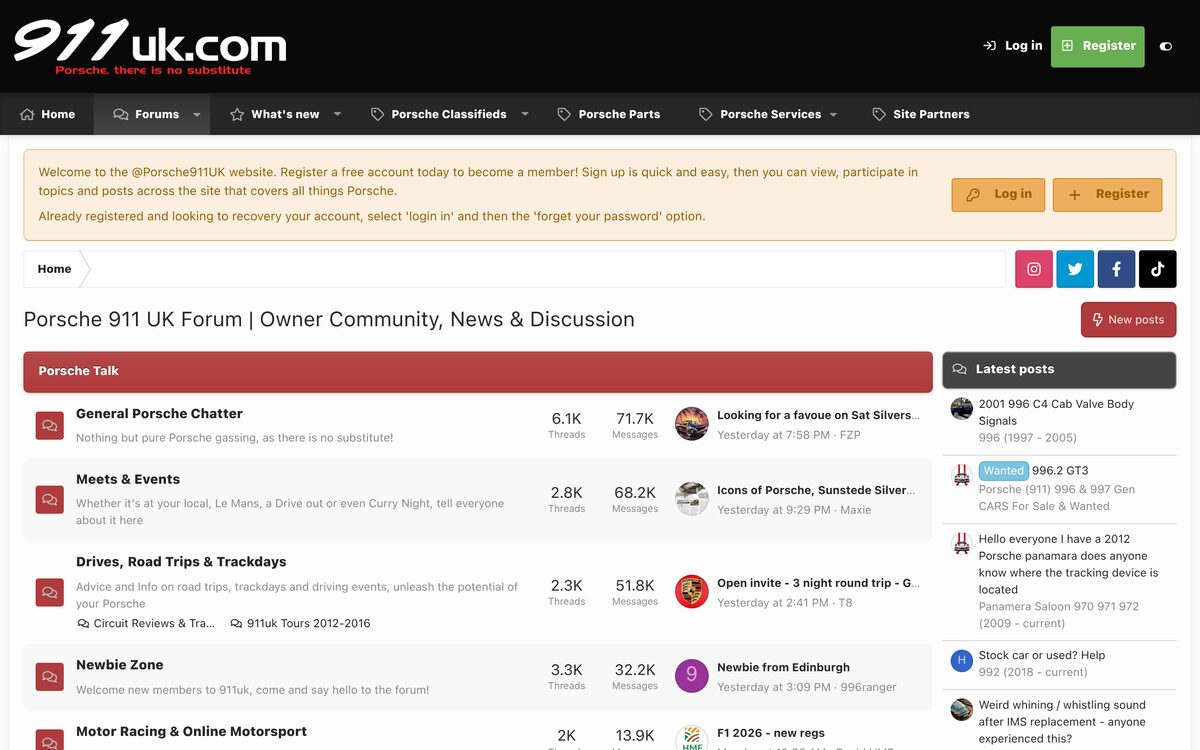The image size is (1200, 750).
Task: Expand the Forums menu dropdown arrow
Action: point(197,114)
